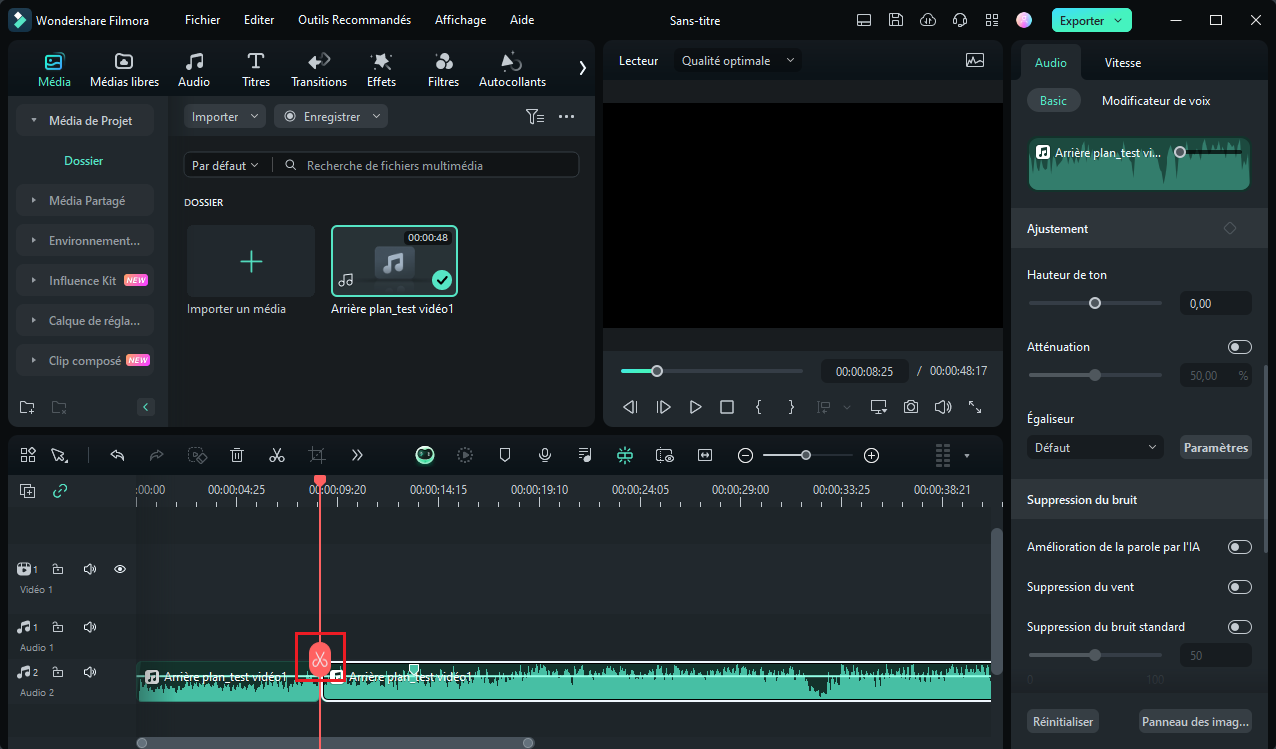Open the Qualité optimale dropdown

pos(738,61)
